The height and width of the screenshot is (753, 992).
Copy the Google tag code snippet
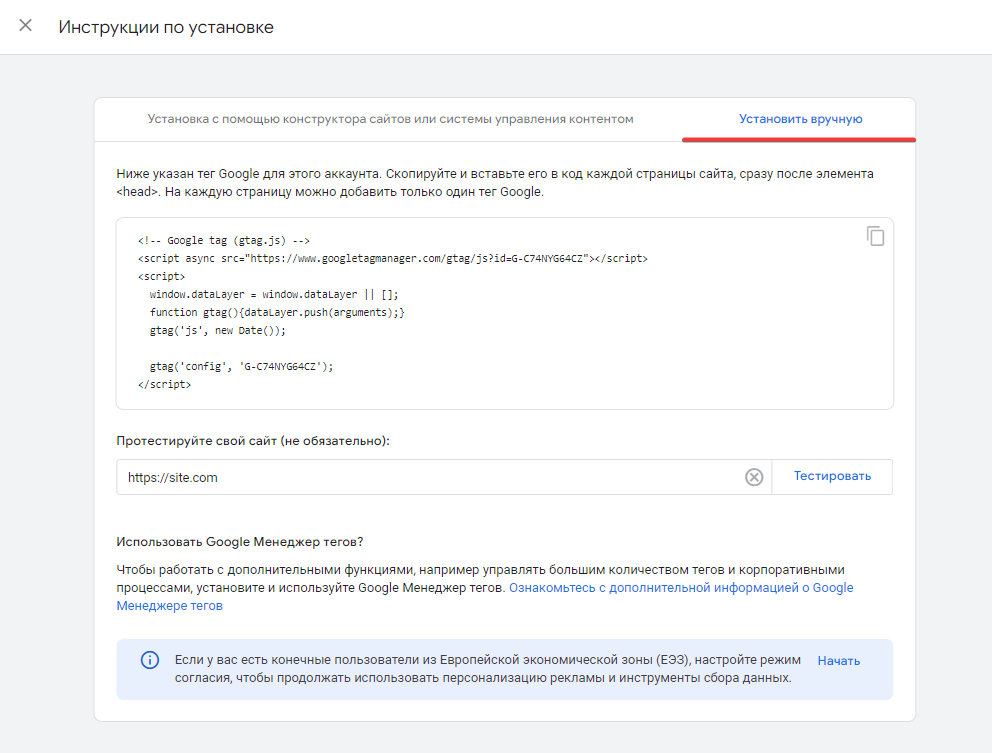coord(875,236)
